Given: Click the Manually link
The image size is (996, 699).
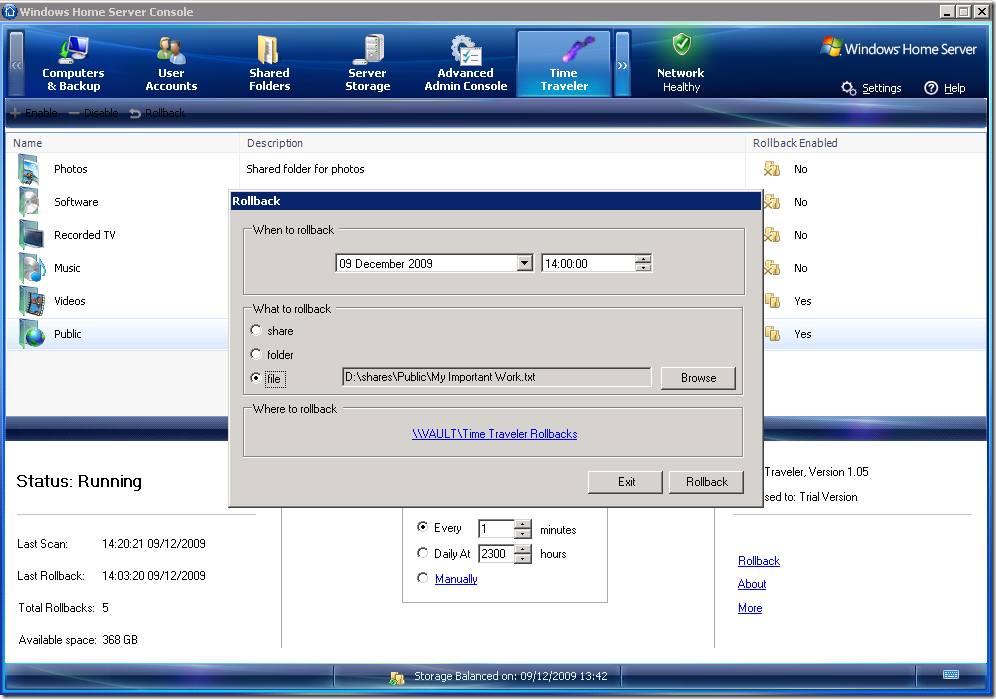Looking at the screenshot, I should (456, 579).
